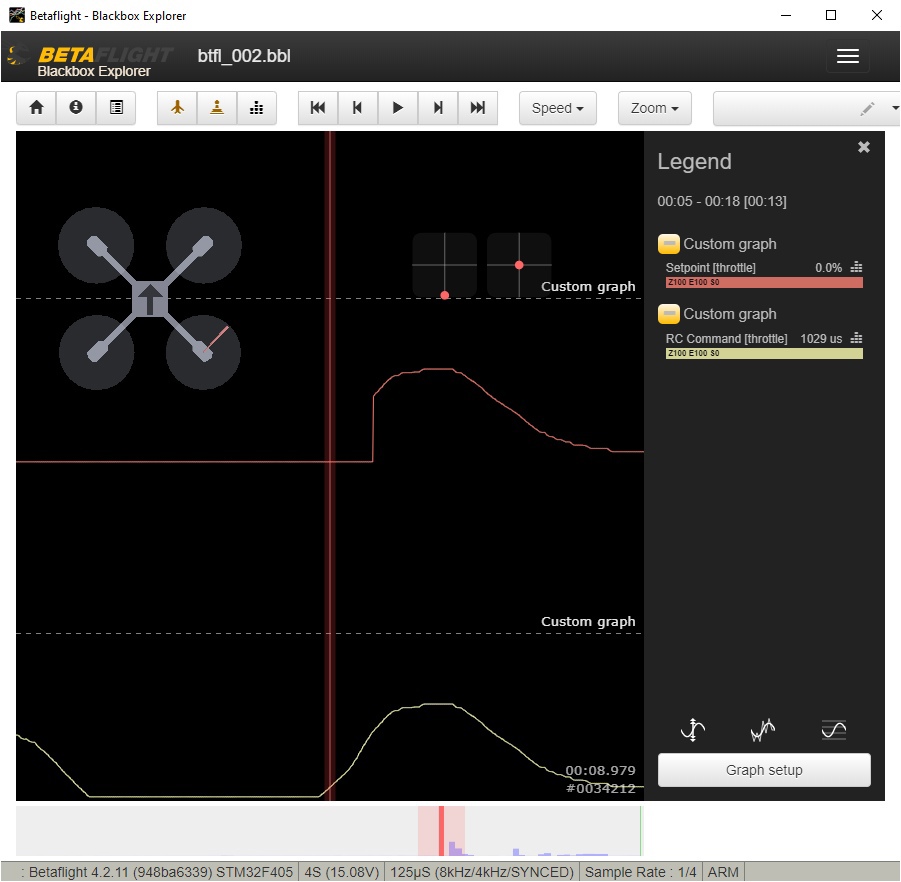Open Graph setup
This screenshot has height=882, width=901.
click(764, 770)
